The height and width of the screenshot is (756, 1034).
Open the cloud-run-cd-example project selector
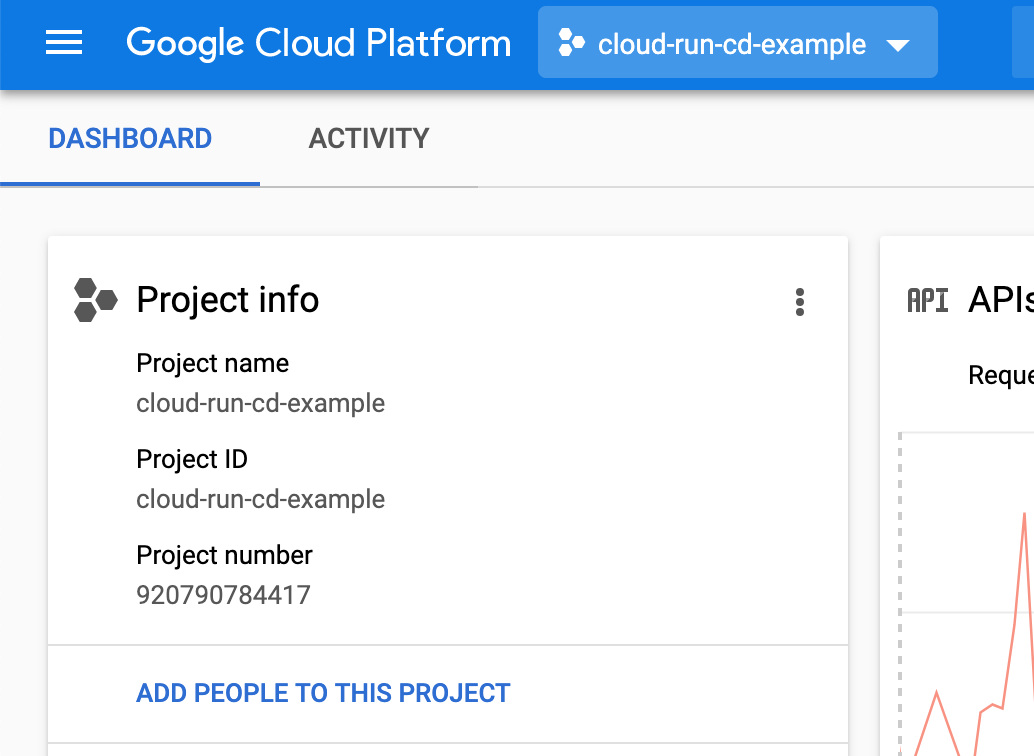coord(737,43)
